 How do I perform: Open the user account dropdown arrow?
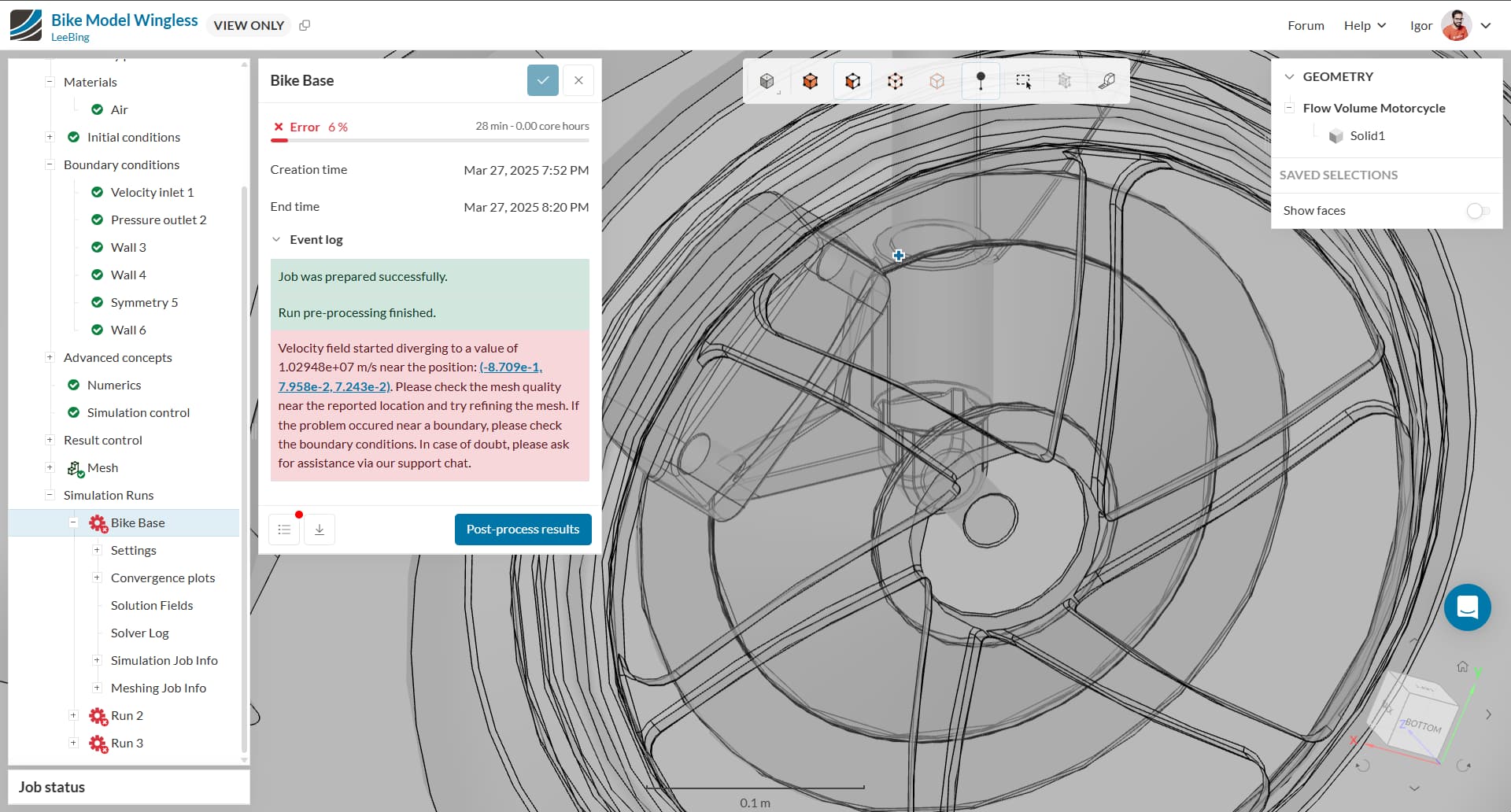[x=1486, y=25]
